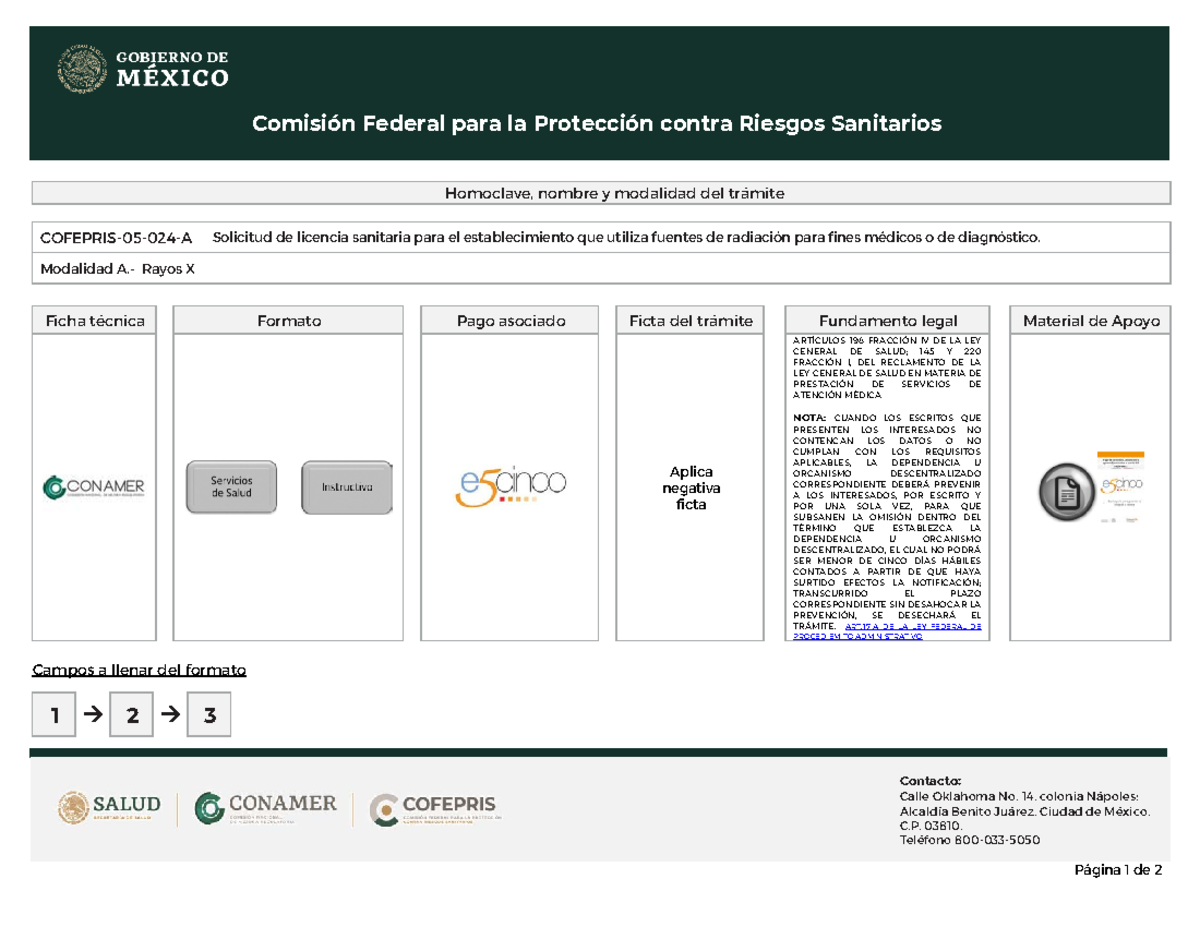Click the COFEPRIS footer logo
1200x927 pixels.
tap(434, 805)
